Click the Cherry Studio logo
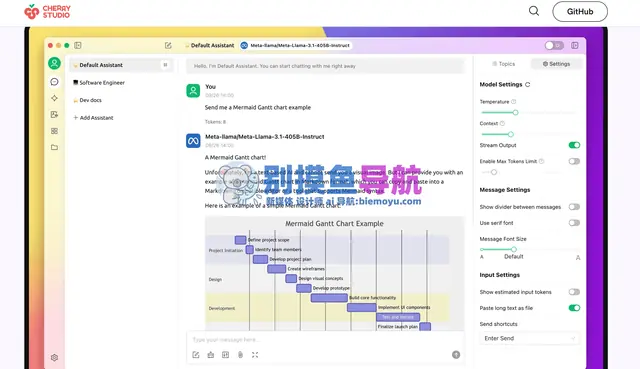This screenshot has height=369, width=640. click(47, 11)
